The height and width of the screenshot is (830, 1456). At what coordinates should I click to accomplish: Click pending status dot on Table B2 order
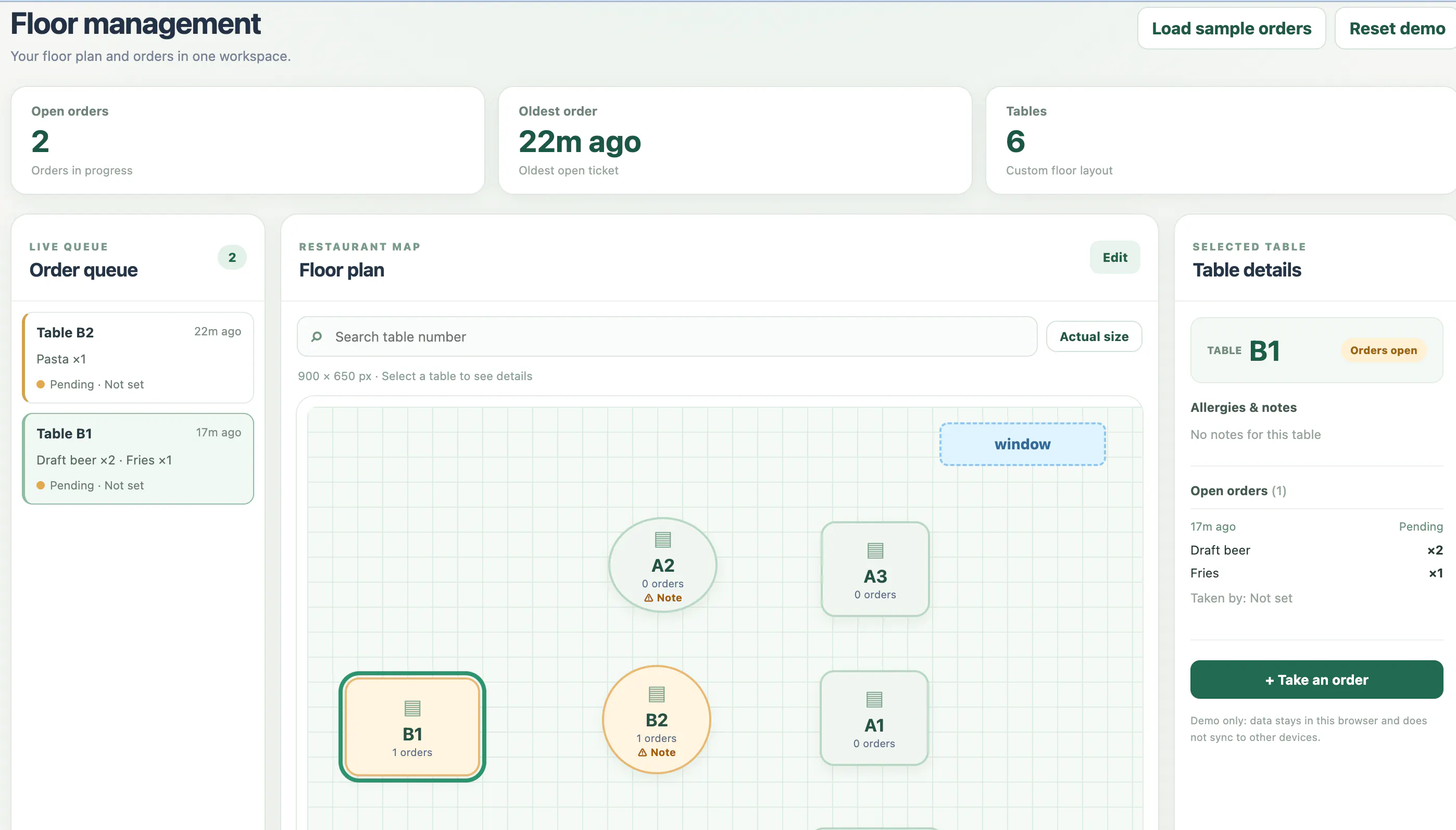[41, 384]
